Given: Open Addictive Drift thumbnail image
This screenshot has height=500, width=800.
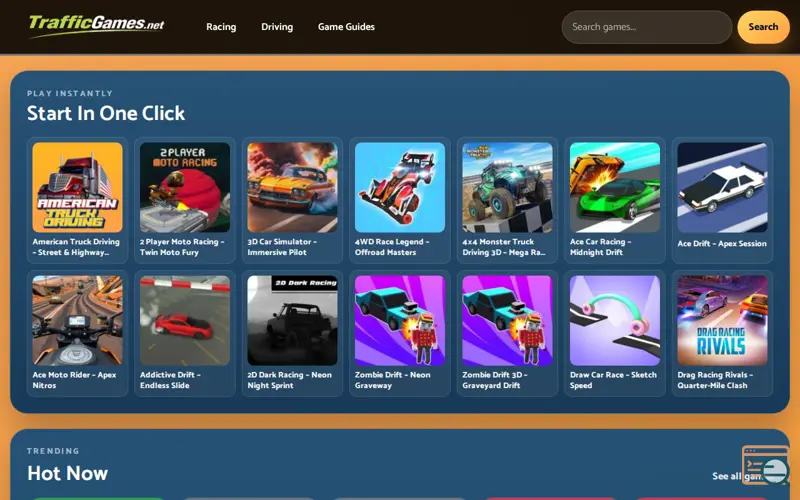Looking at the screenshot, I should 185,320.
